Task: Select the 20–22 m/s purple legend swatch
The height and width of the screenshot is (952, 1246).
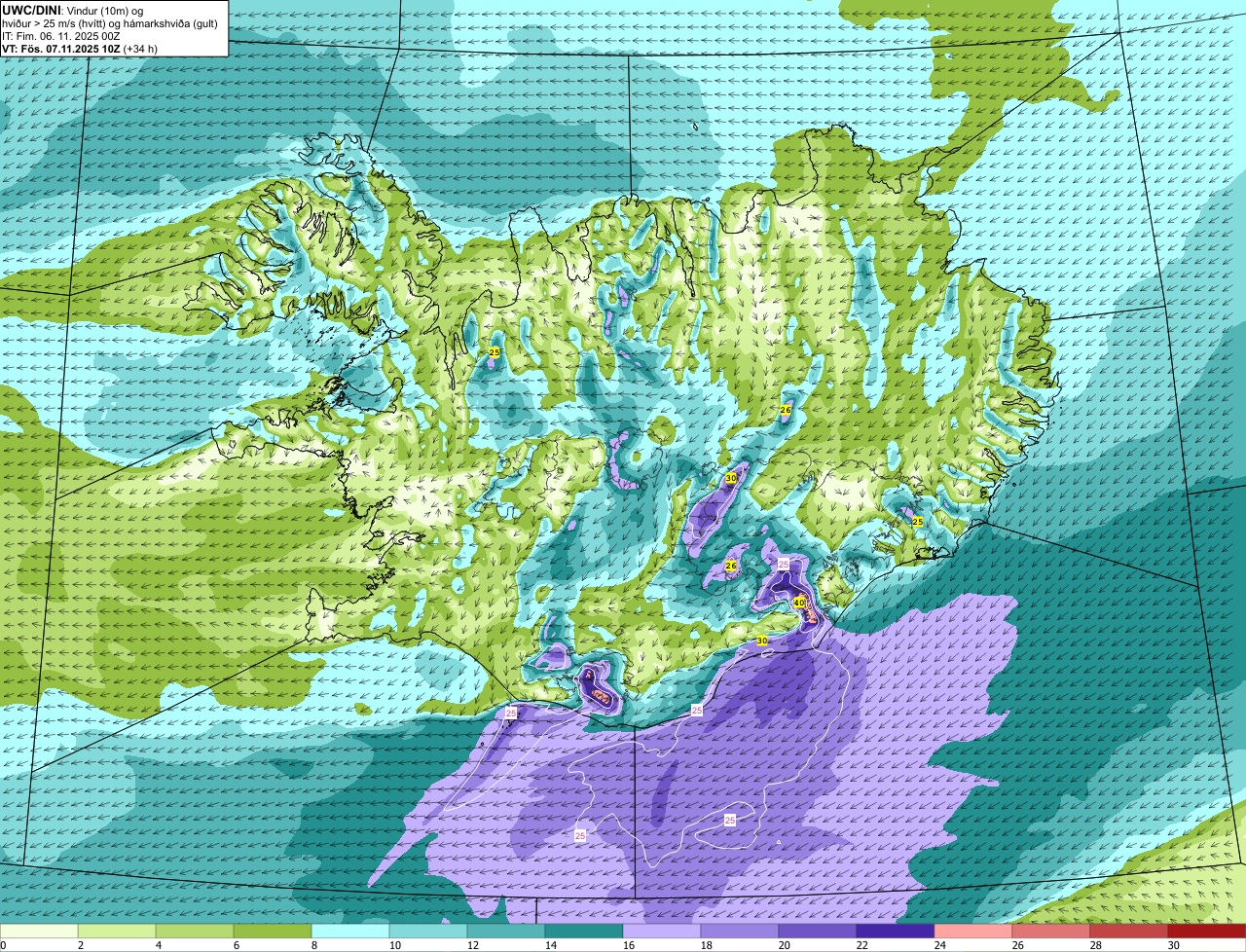Action: point(818,931)
